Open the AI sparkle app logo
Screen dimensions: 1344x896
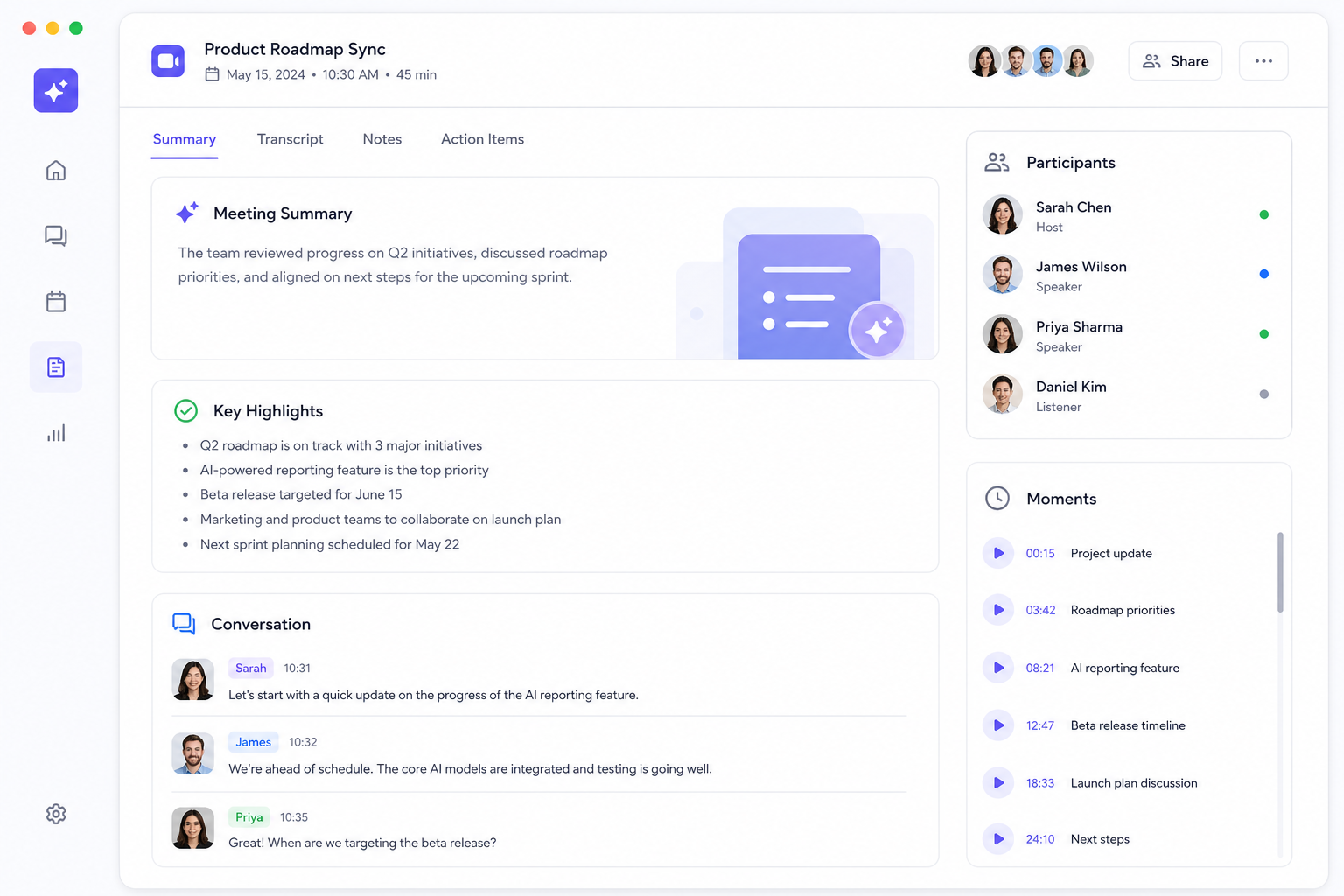pos(56,90)
